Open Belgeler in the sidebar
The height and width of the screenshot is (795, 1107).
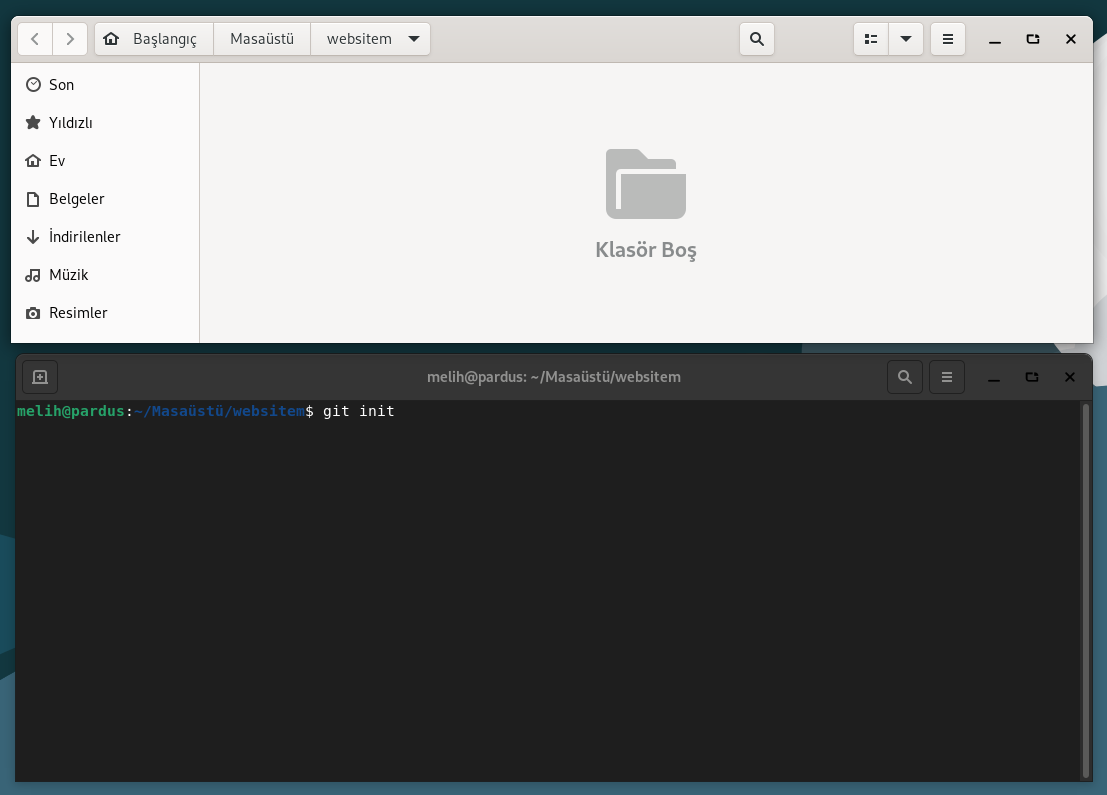pos(105,199)
